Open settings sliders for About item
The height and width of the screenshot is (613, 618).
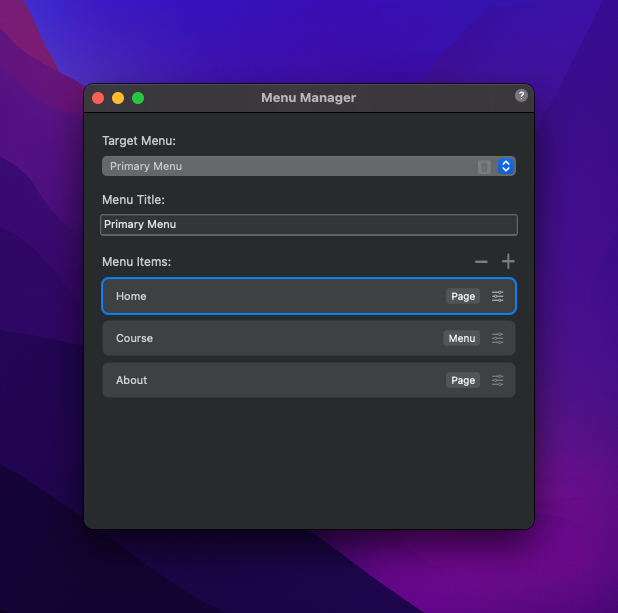(x=498, y=381)
